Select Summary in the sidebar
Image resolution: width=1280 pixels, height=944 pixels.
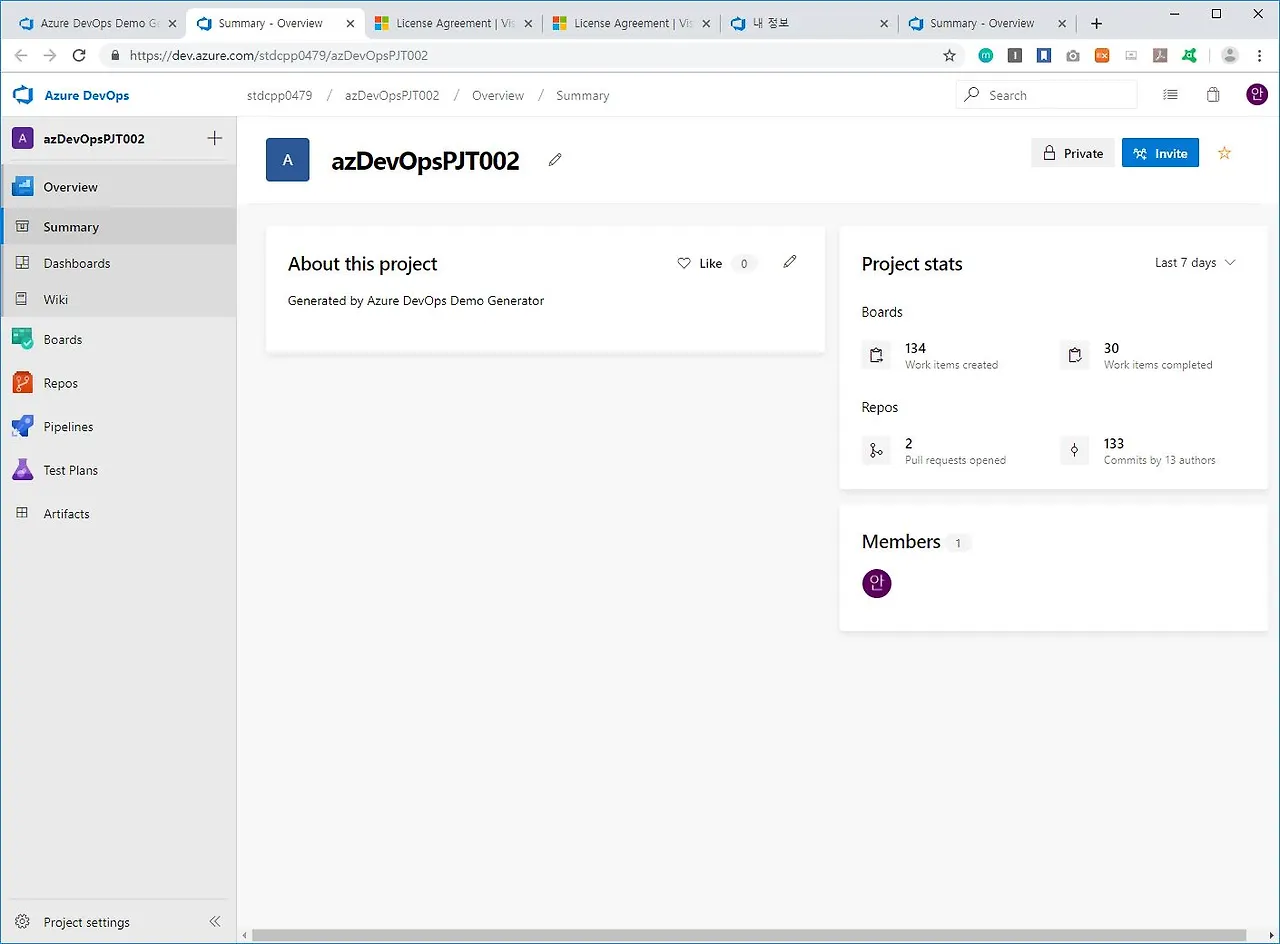[x=118, y=227]
